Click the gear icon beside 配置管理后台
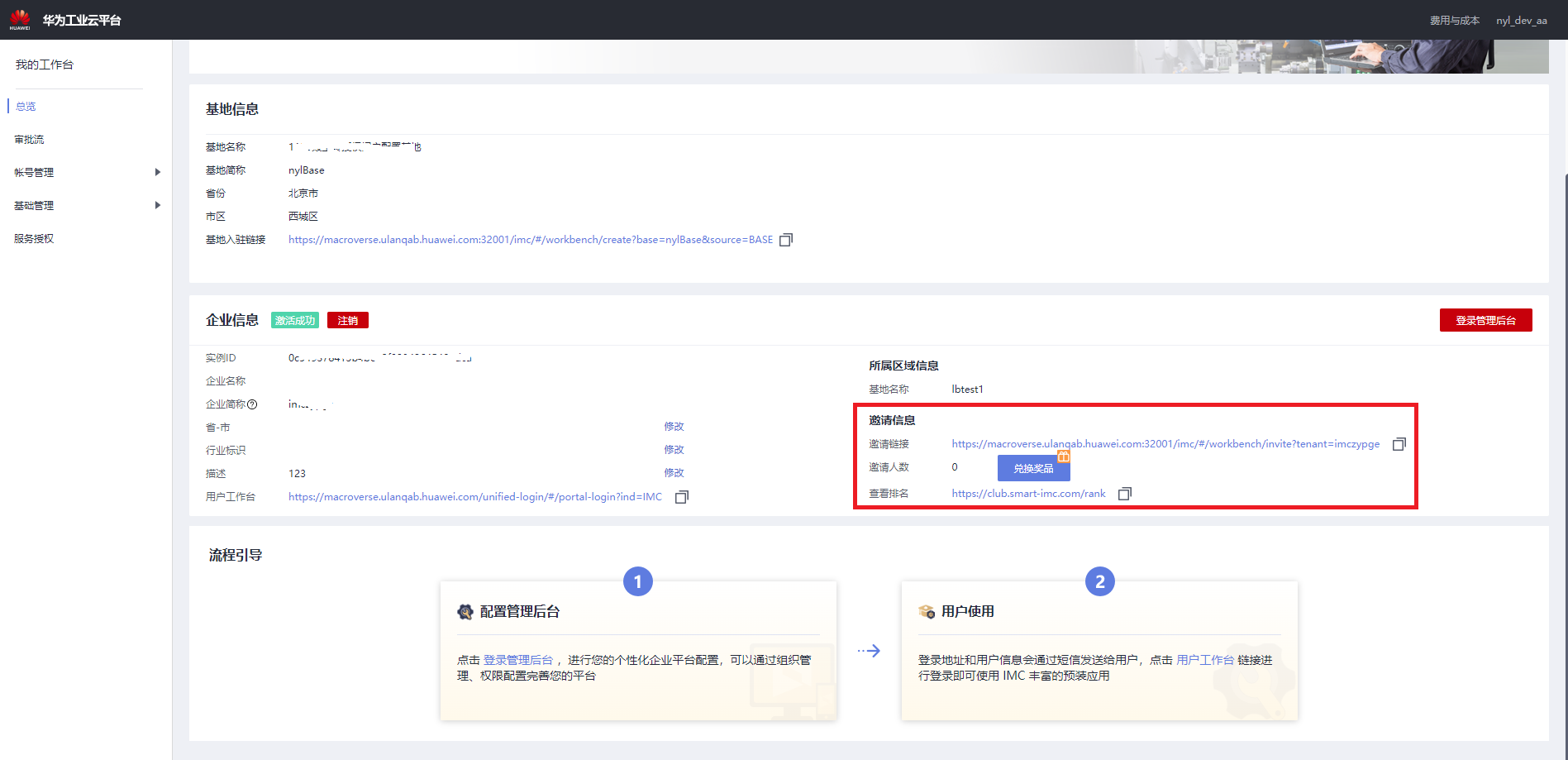The width and height of the screenshot is (1568, 760). click(x=465, y=612)
